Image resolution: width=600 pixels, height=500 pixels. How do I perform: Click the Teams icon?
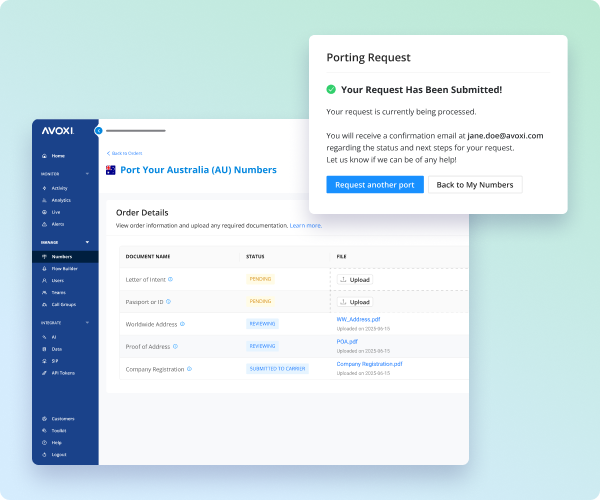(44, 293)
